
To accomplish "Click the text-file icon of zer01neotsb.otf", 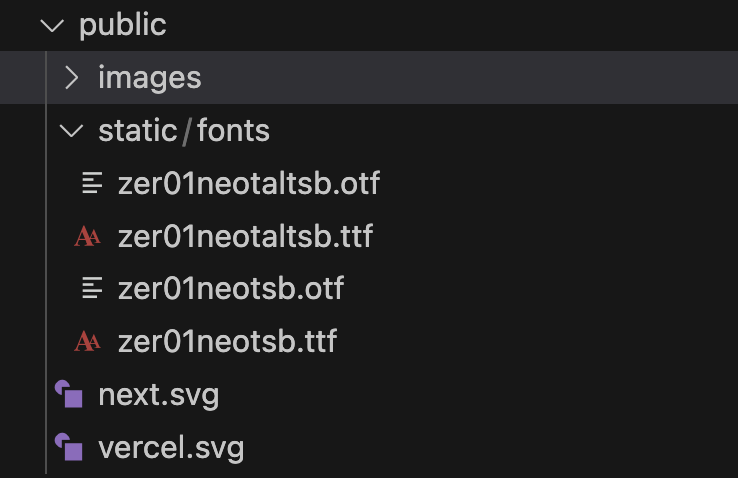I will tap(92, 288).
